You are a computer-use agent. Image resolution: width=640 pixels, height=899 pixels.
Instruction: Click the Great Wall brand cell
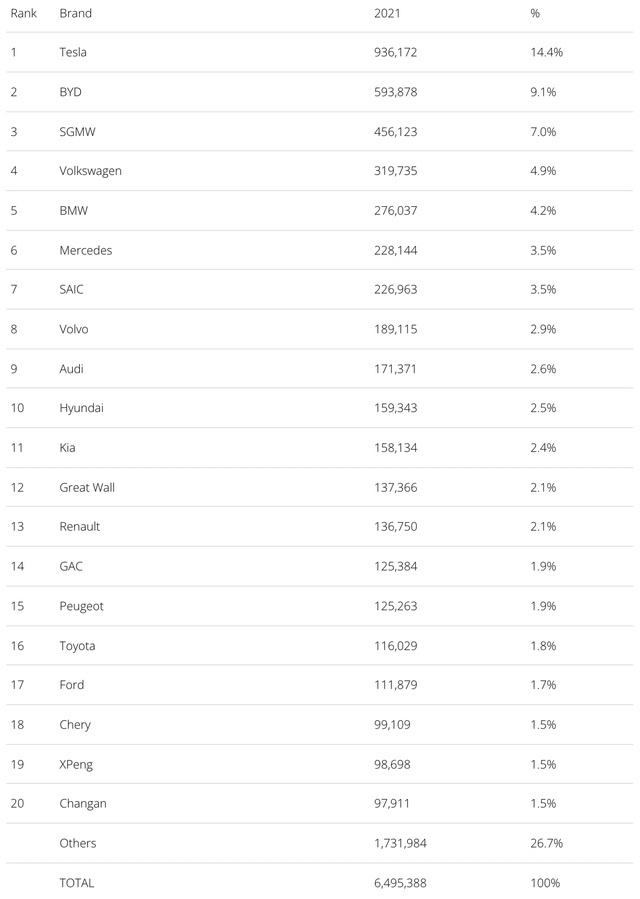(87, 487)
